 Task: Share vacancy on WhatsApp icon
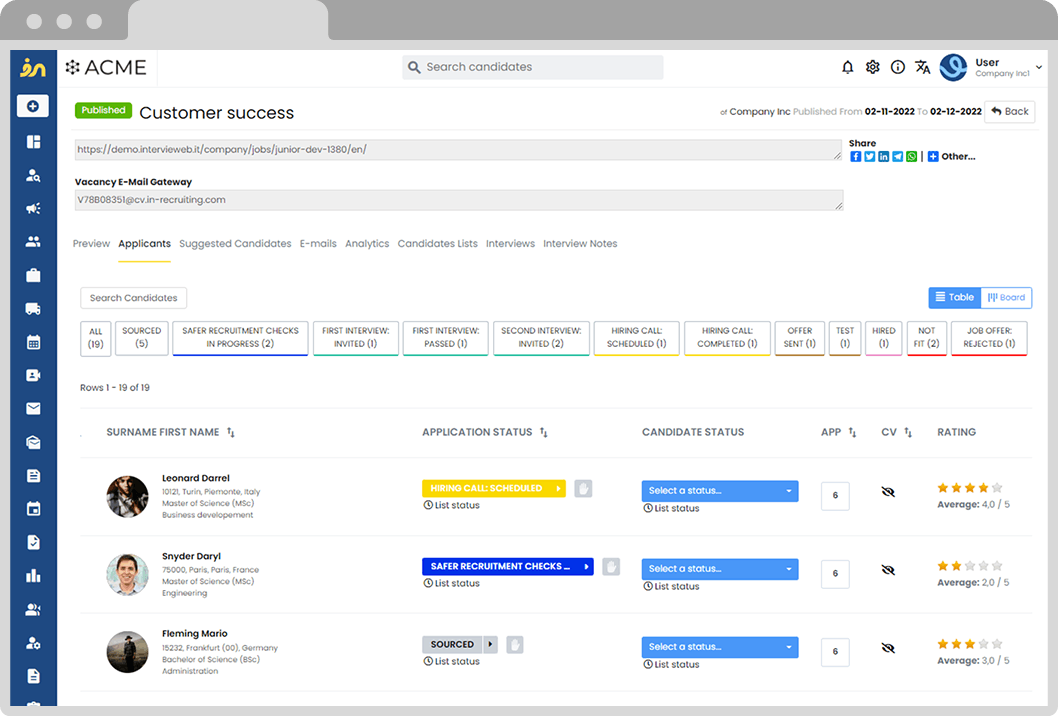coord(912,157)
